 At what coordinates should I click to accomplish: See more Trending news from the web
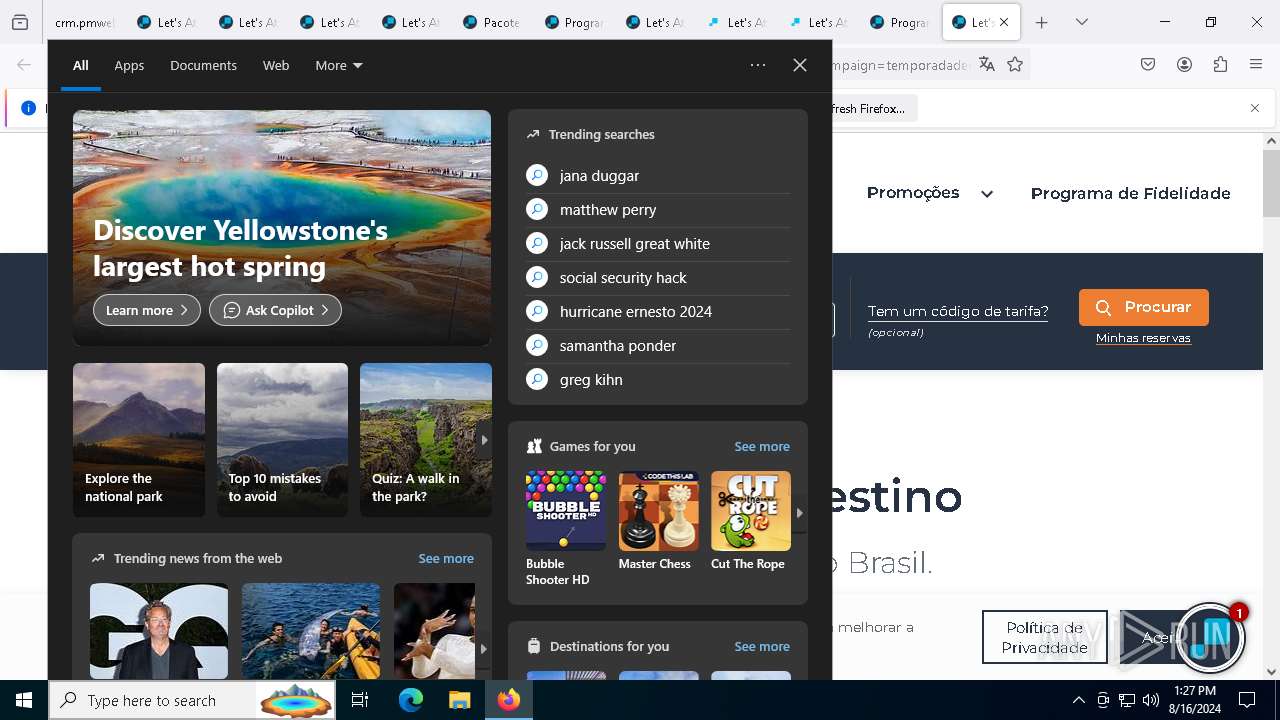point(446,558)
